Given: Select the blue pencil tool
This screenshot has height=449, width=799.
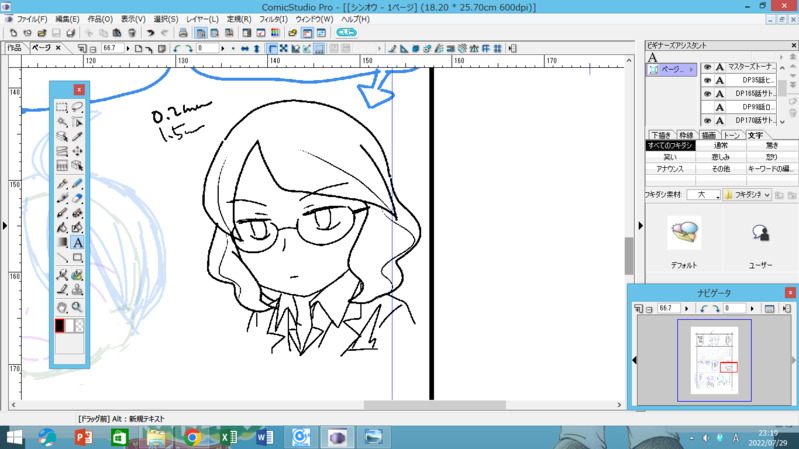Looking at the screenshot, I should pos(77,183).
